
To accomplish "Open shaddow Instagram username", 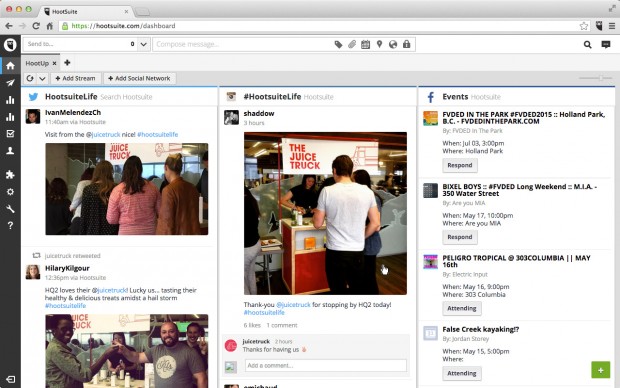I will (x=259, y=114).
